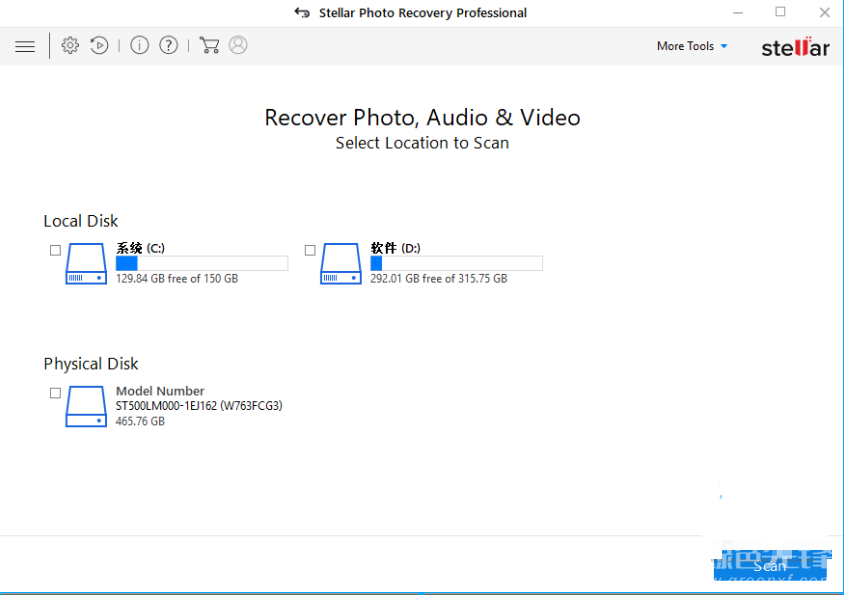Image resolution: width=844 pixels, height=595 pixels.
Task: Click the 465.76 GB disk size text
Action: point(140,421)
